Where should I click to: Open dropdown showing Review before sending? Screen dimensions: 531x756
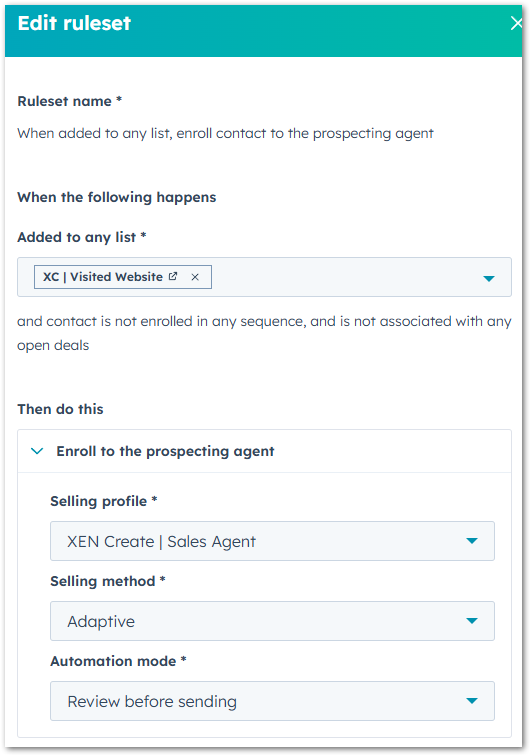tap(272, 701)
